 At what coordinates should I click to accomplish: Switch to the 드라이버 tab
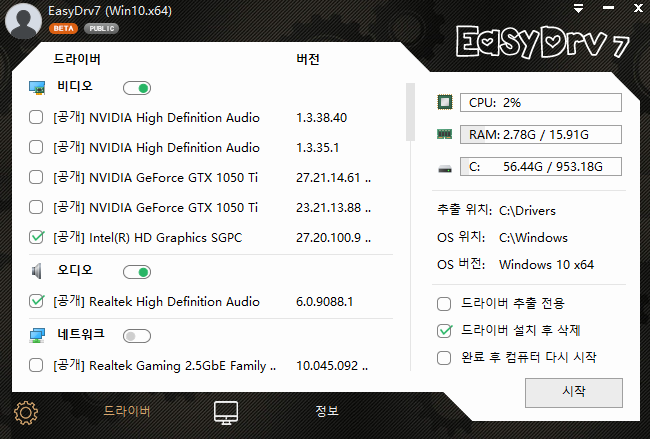point(127,411)
